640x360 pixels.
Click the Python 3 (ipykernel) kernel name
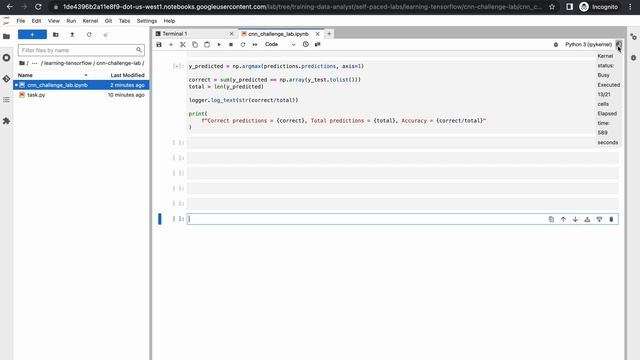[x=588, y=44]
